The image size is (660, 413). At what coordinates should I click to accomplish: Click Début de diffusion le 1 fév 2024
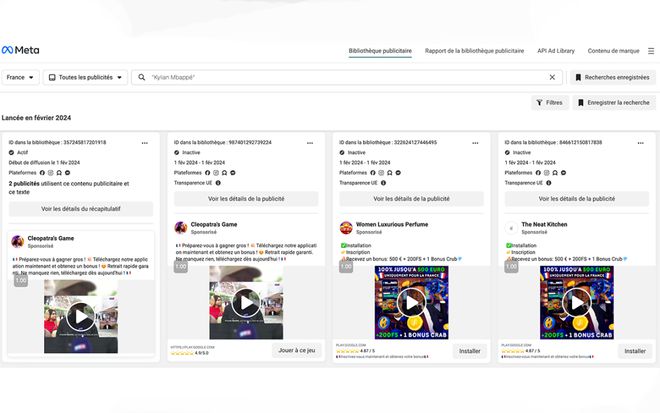pos(44,163)
